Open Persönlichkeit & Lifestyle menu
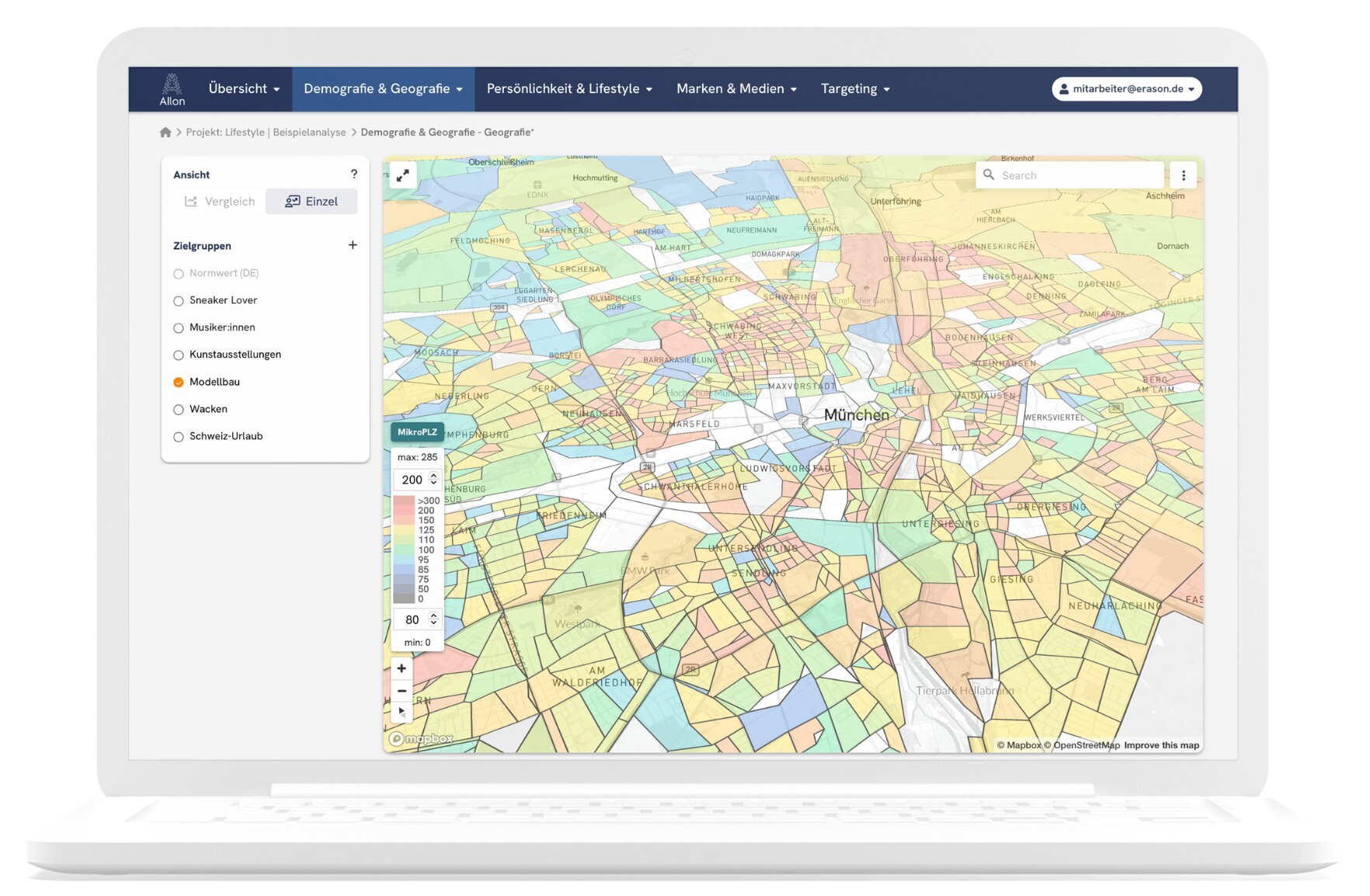 tap(569, 89)
